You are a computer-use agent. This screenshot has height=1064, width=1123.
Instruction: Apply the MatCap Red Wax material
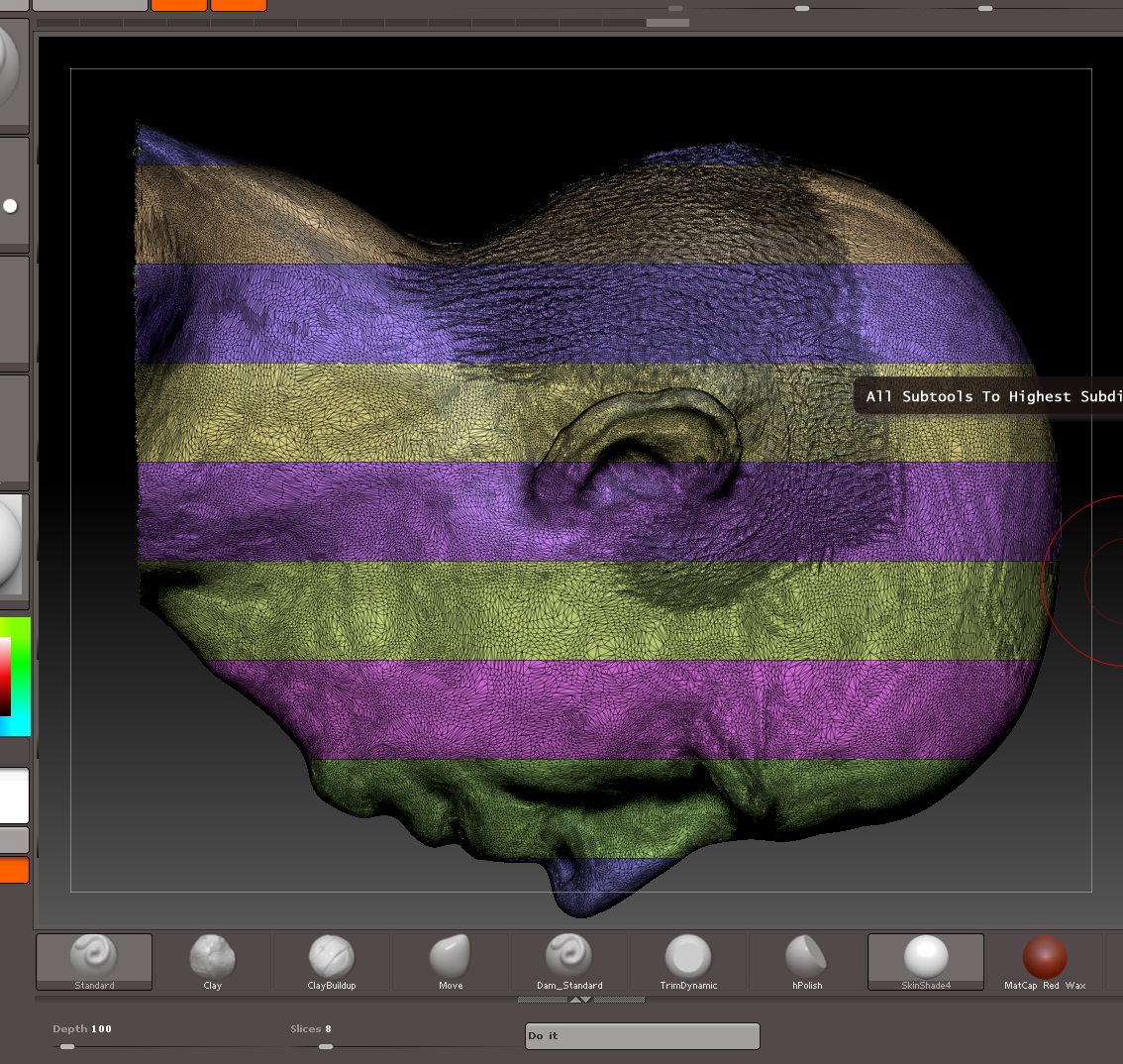coord(1045,962)
